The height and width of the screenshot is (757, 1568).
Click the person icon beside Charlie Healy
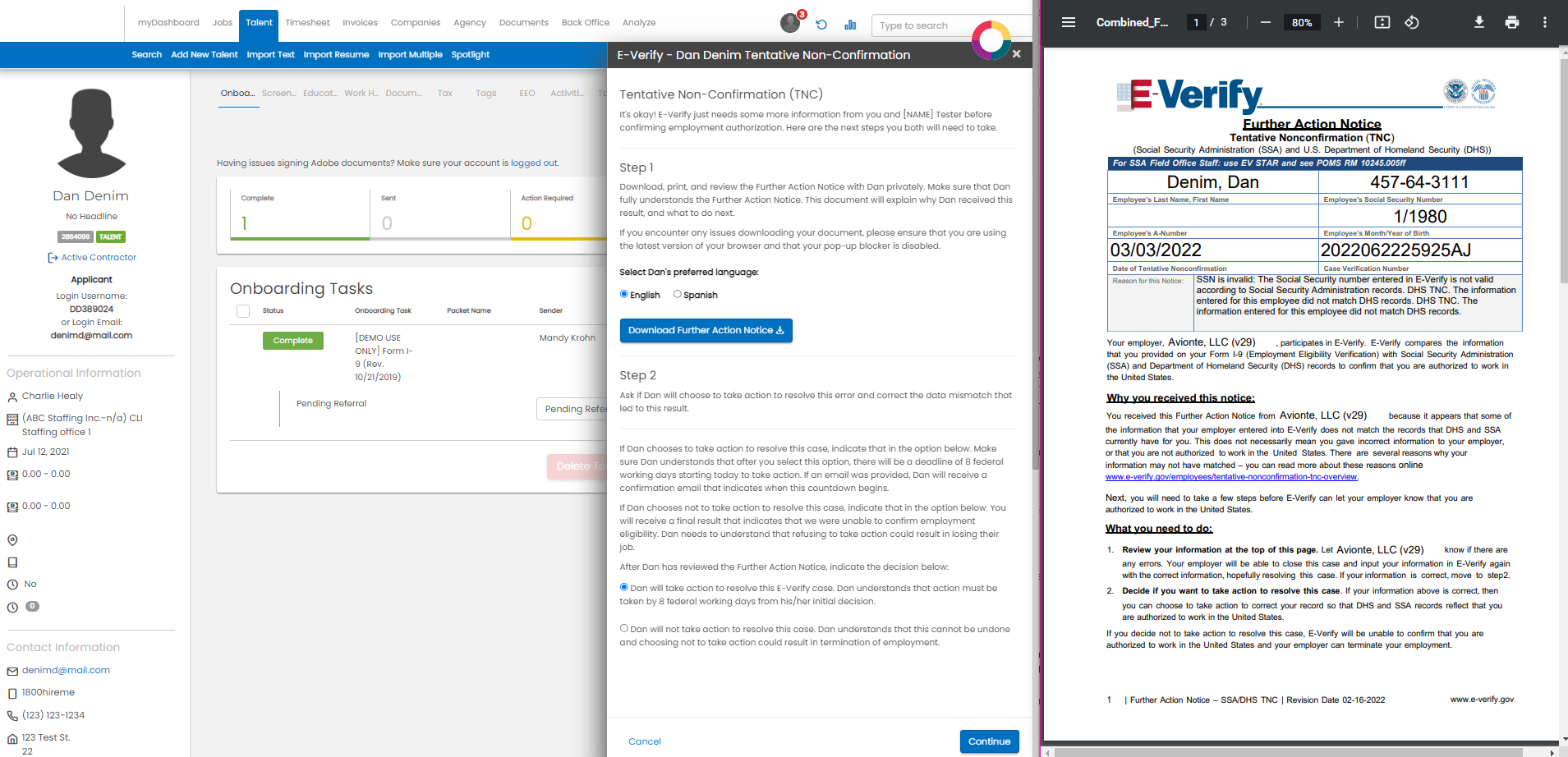pos(12,397)
